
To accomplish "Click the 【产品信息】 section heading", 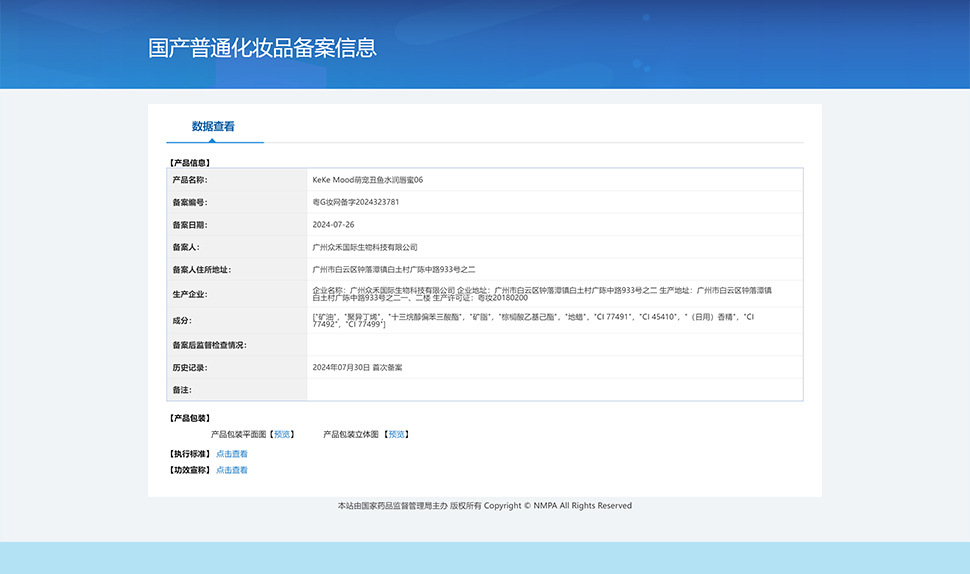I will [x=190, y=163].
